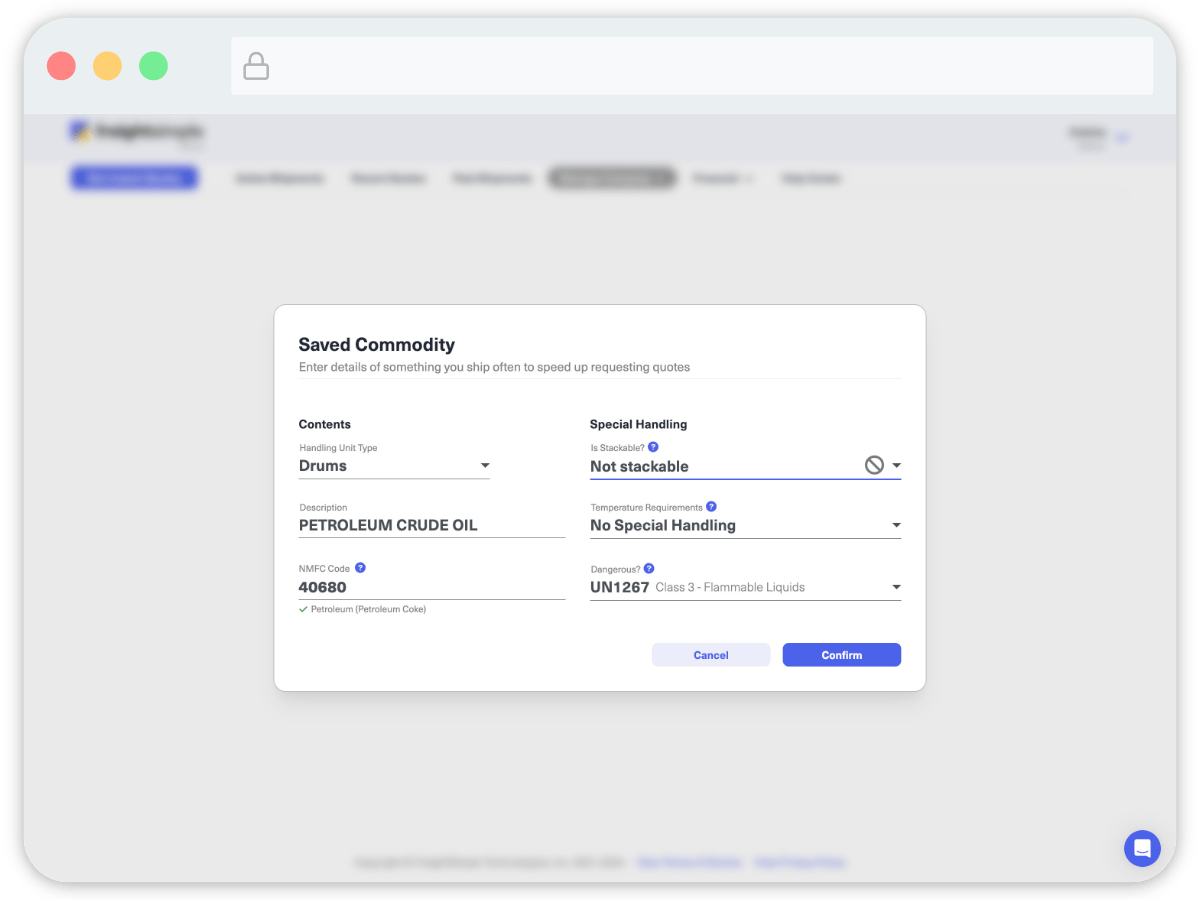The image size is (1200, 900).
Task: Confirm the saved commodity
Action: point(841,655)
